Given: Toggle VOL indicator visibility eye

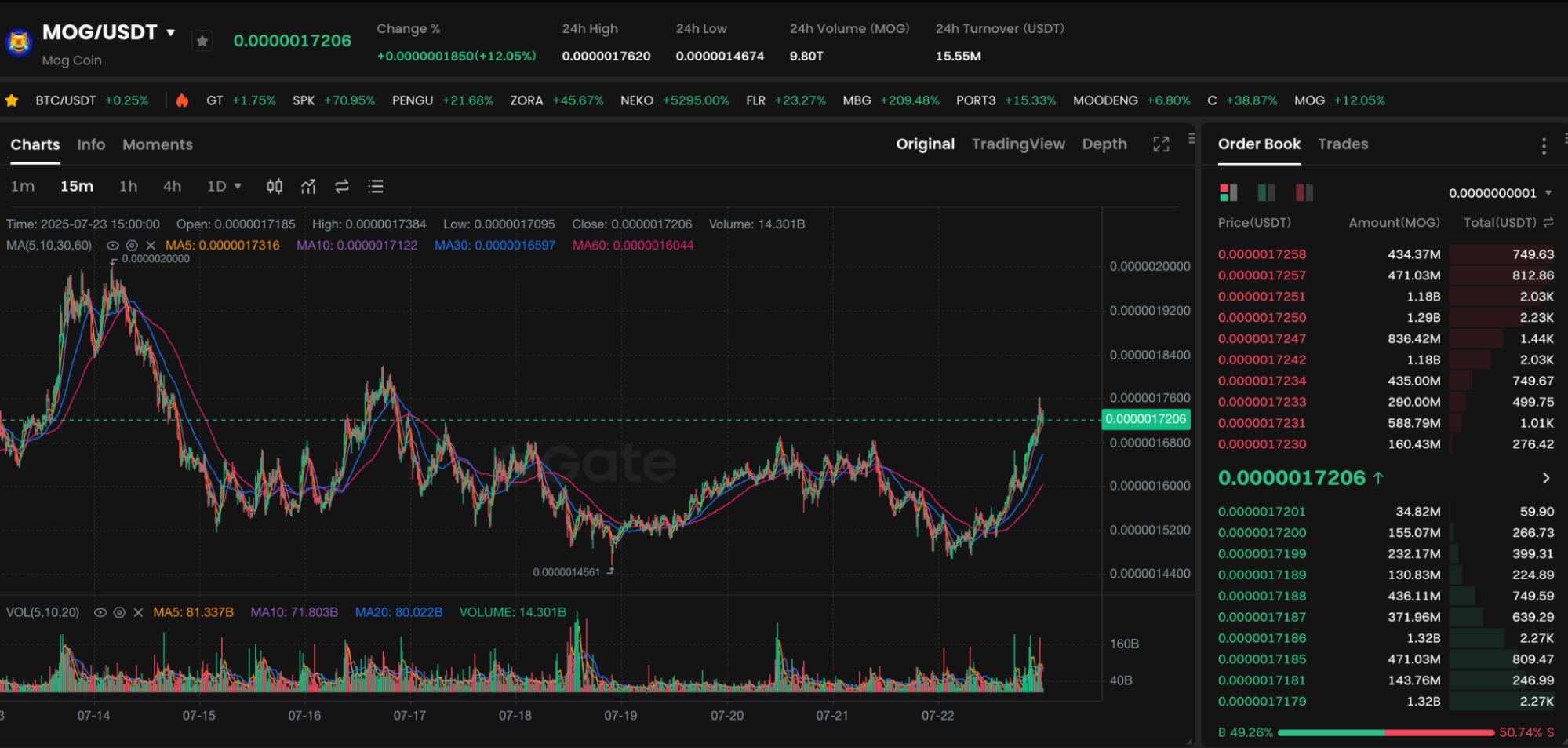Looking at the screenshot, I should coord(100,612).
